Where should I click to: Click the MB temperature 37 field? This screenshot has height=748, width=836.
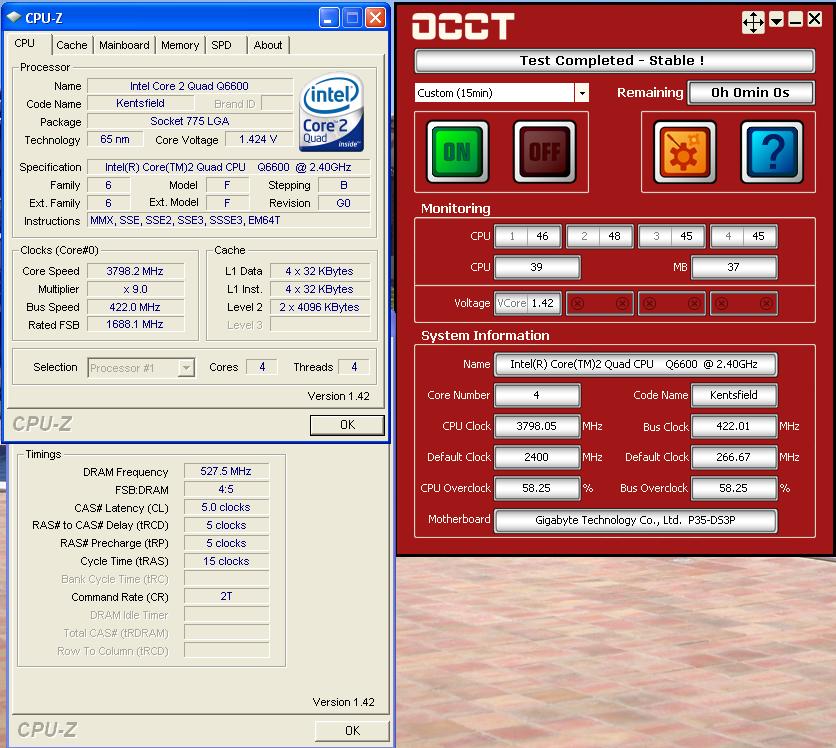coord(734,267)
